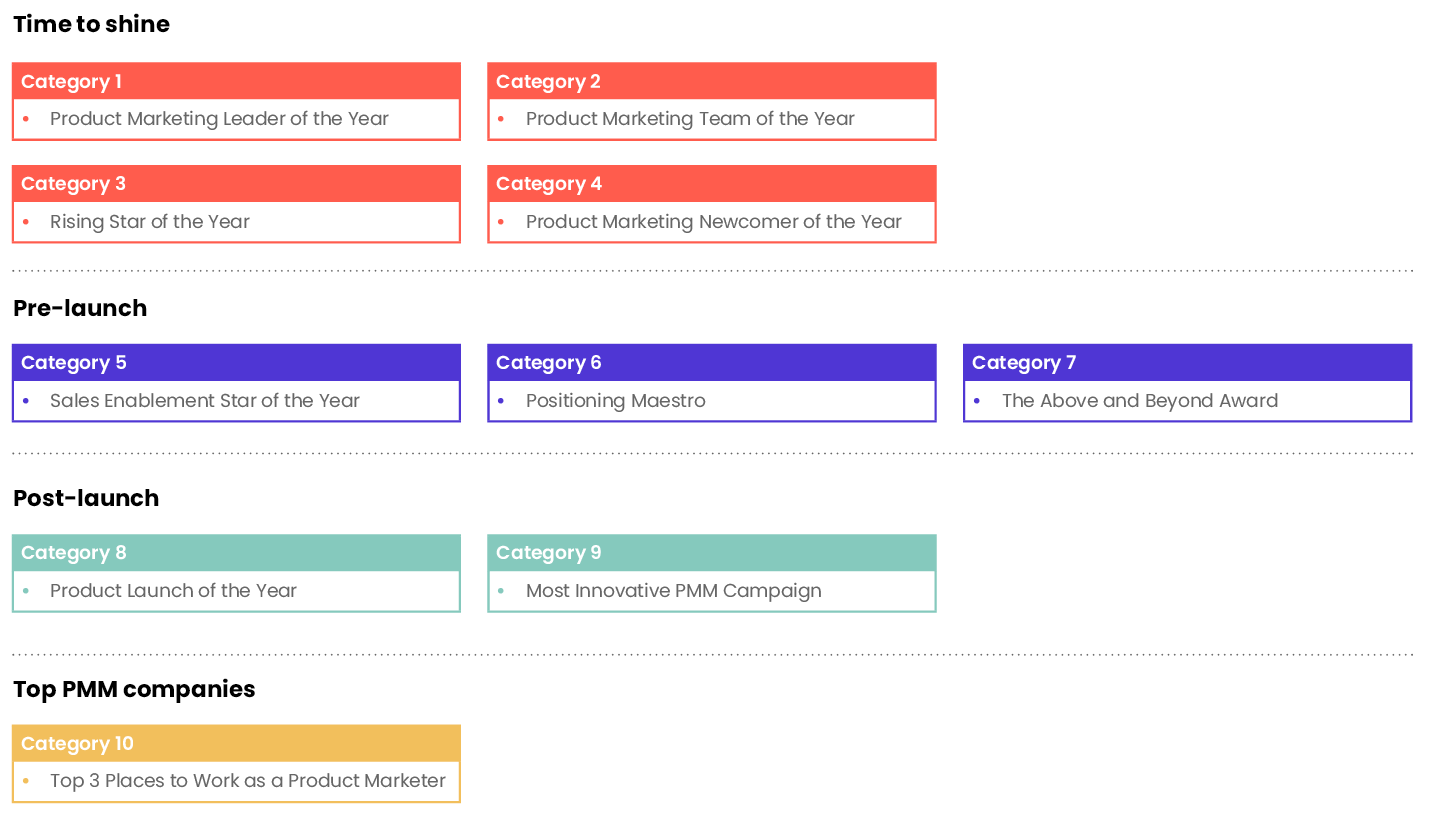This screenshot has width=1431, height=820.
Task: Select the Category 2 header
Action: (x=712, y=81)
